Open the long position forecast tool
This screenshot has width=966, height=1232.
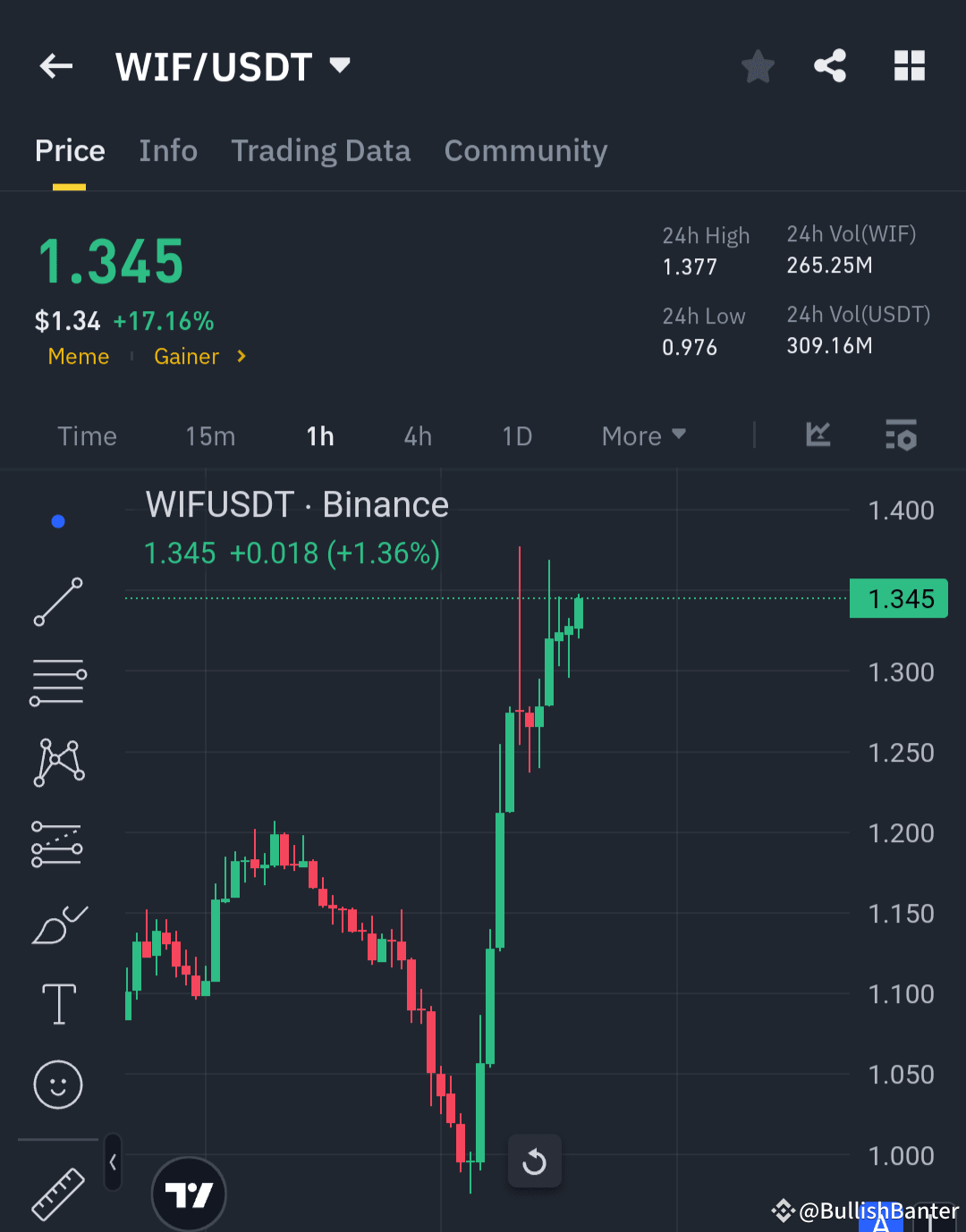57,842
